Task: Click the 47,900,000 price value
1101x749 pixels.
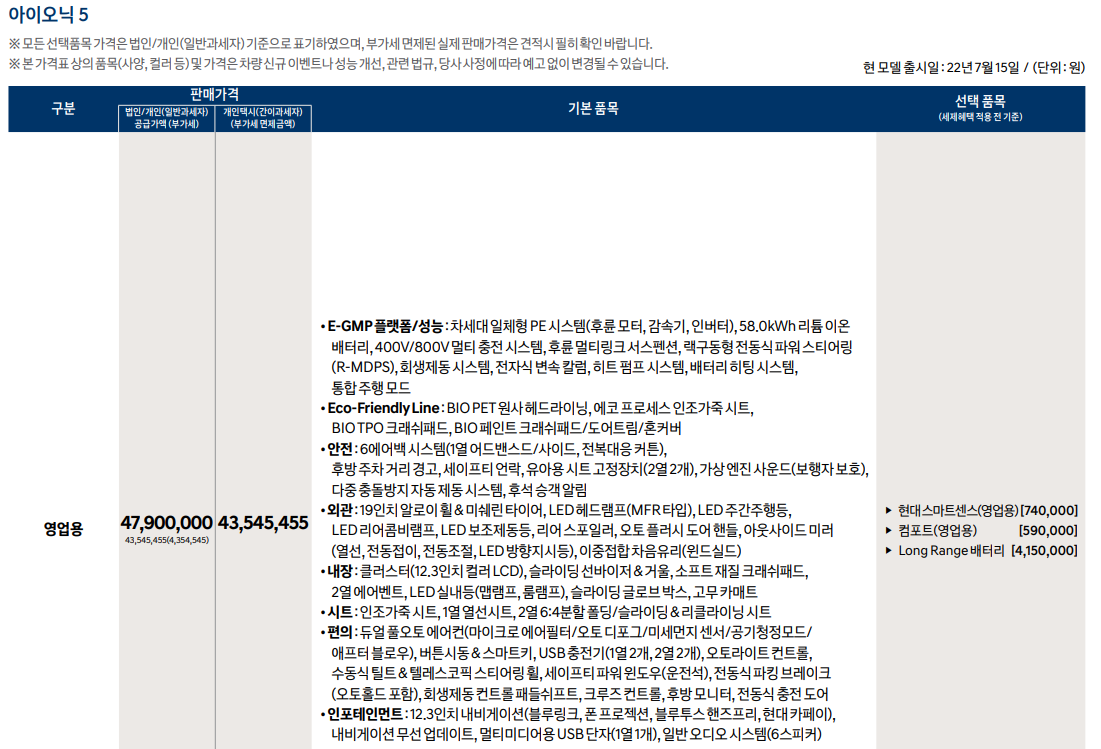Action: point(166,523)
